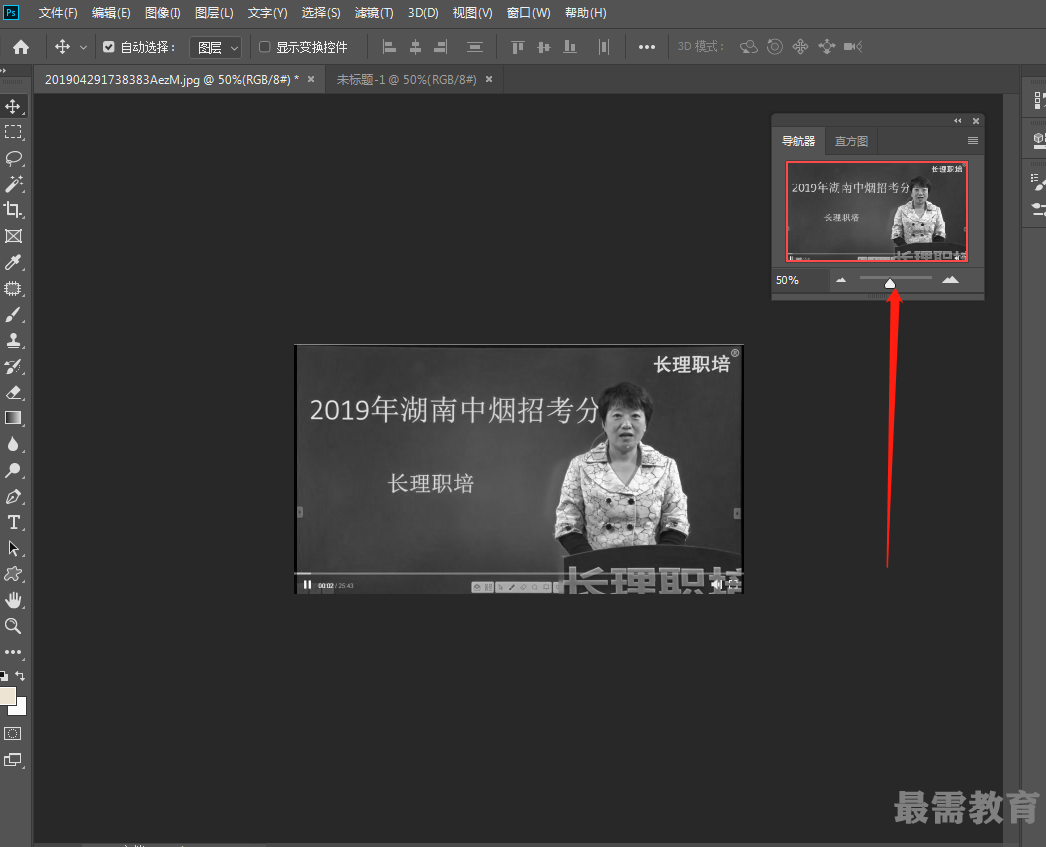Click the Navigator preview thumbnail
Image resolution: width=1046 pixels, height=847 pixels.
point(877,211)
